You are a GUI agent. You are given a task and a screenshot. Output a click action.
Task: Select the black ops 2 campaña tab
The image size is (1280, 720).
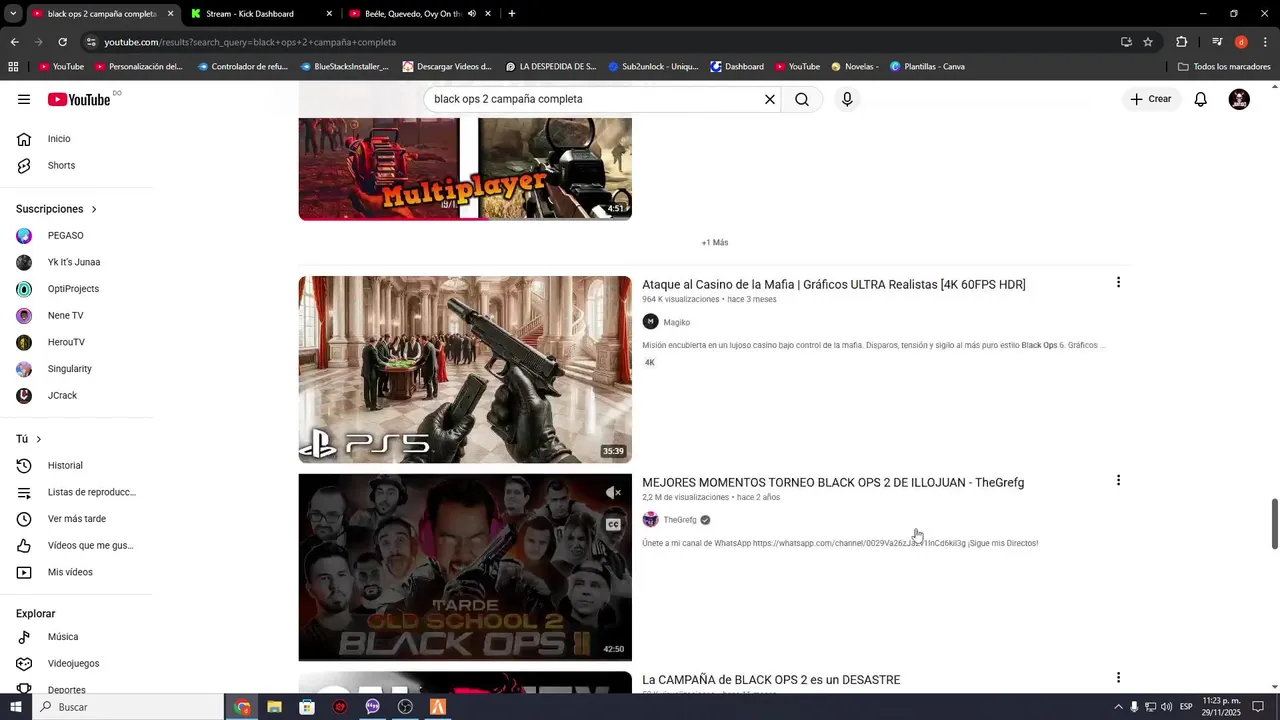(101, 14)
